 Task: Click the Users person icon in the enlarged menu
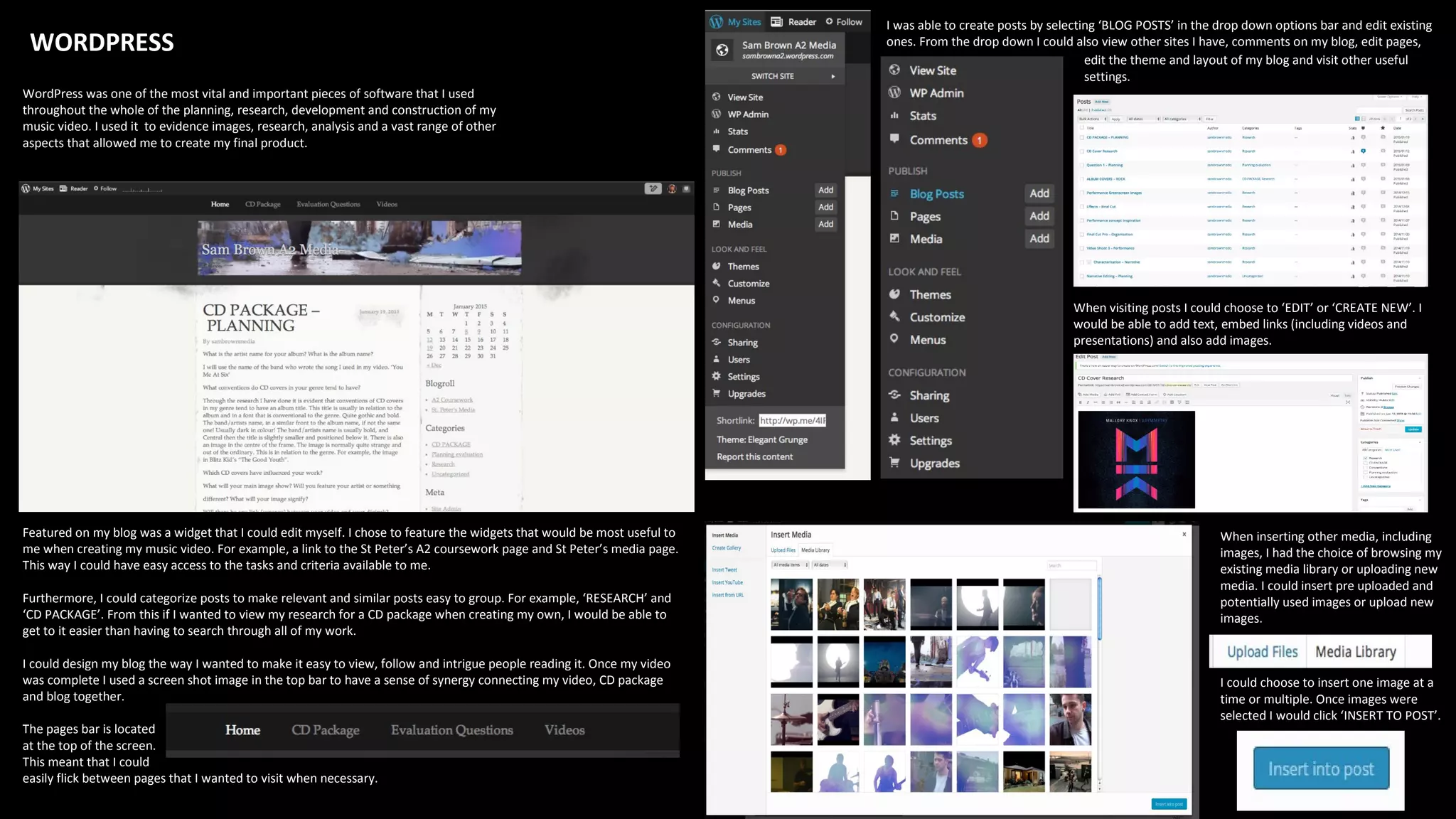click(894, 417)
